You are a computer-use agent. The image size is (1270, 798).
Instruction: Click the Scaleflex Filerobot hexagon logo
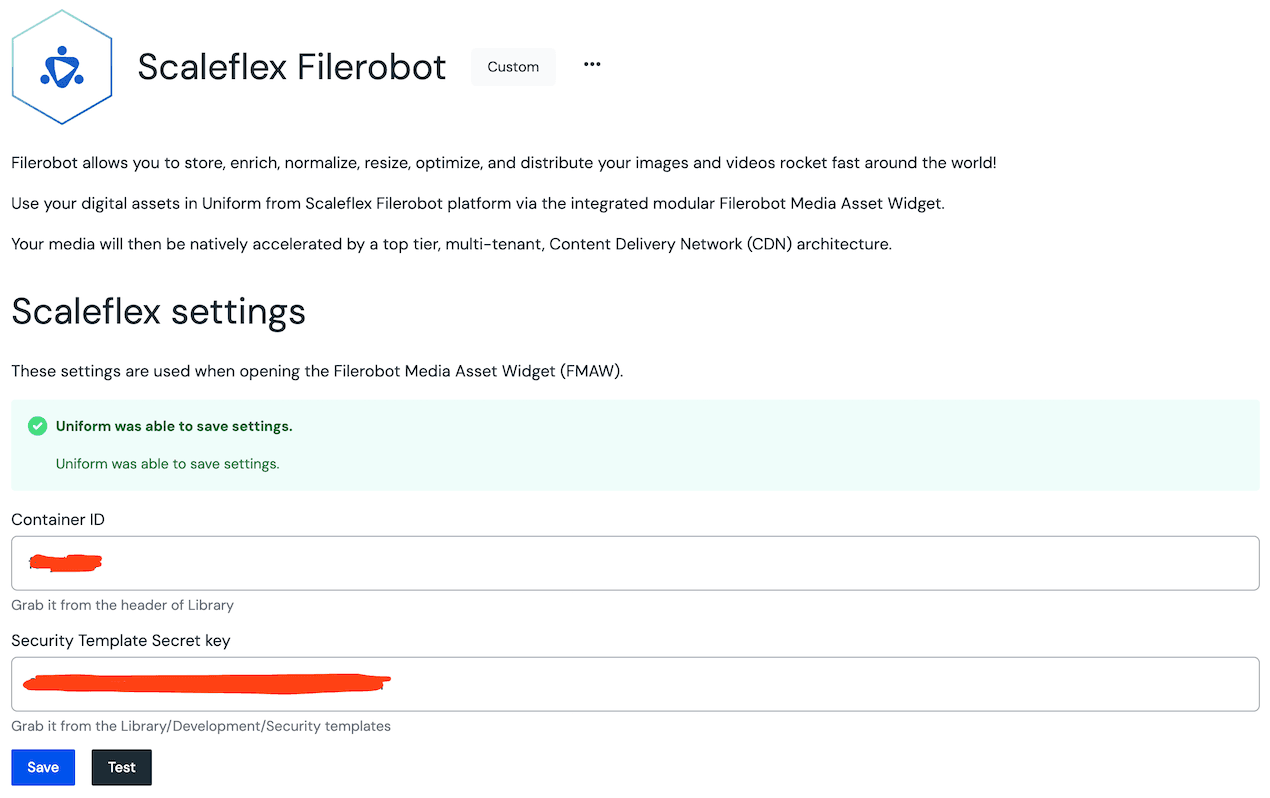pos(62,67)
